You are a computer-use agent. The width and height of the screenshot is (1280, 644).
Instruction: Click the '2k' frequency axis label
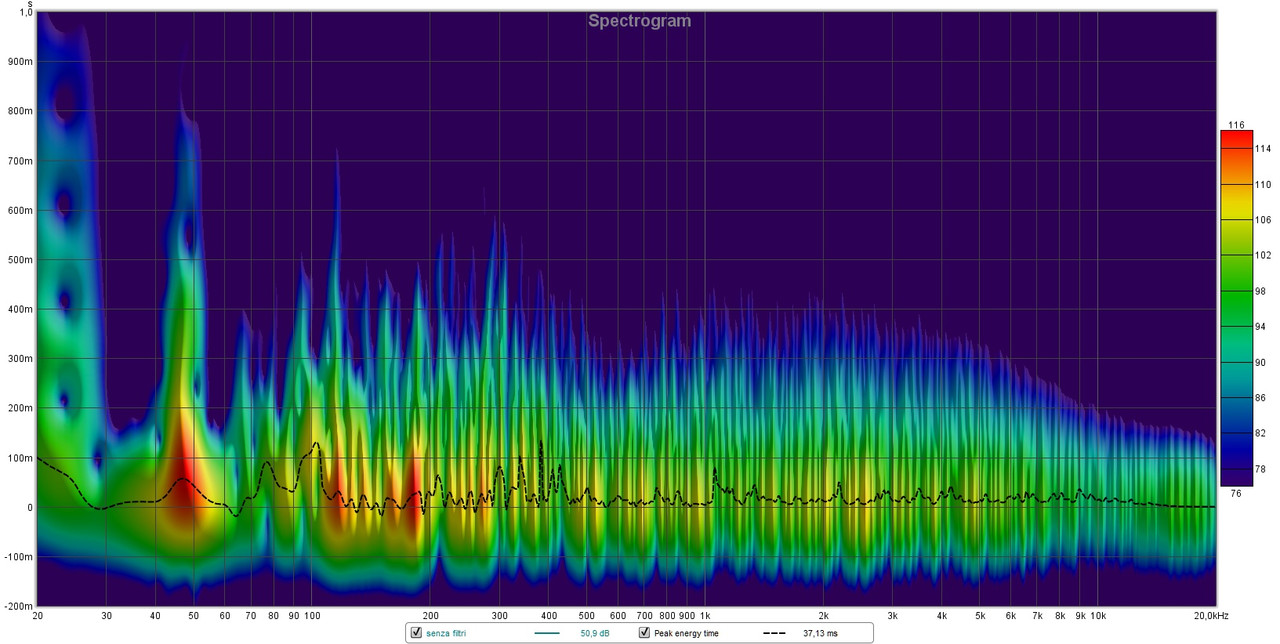tap(824, 615)
